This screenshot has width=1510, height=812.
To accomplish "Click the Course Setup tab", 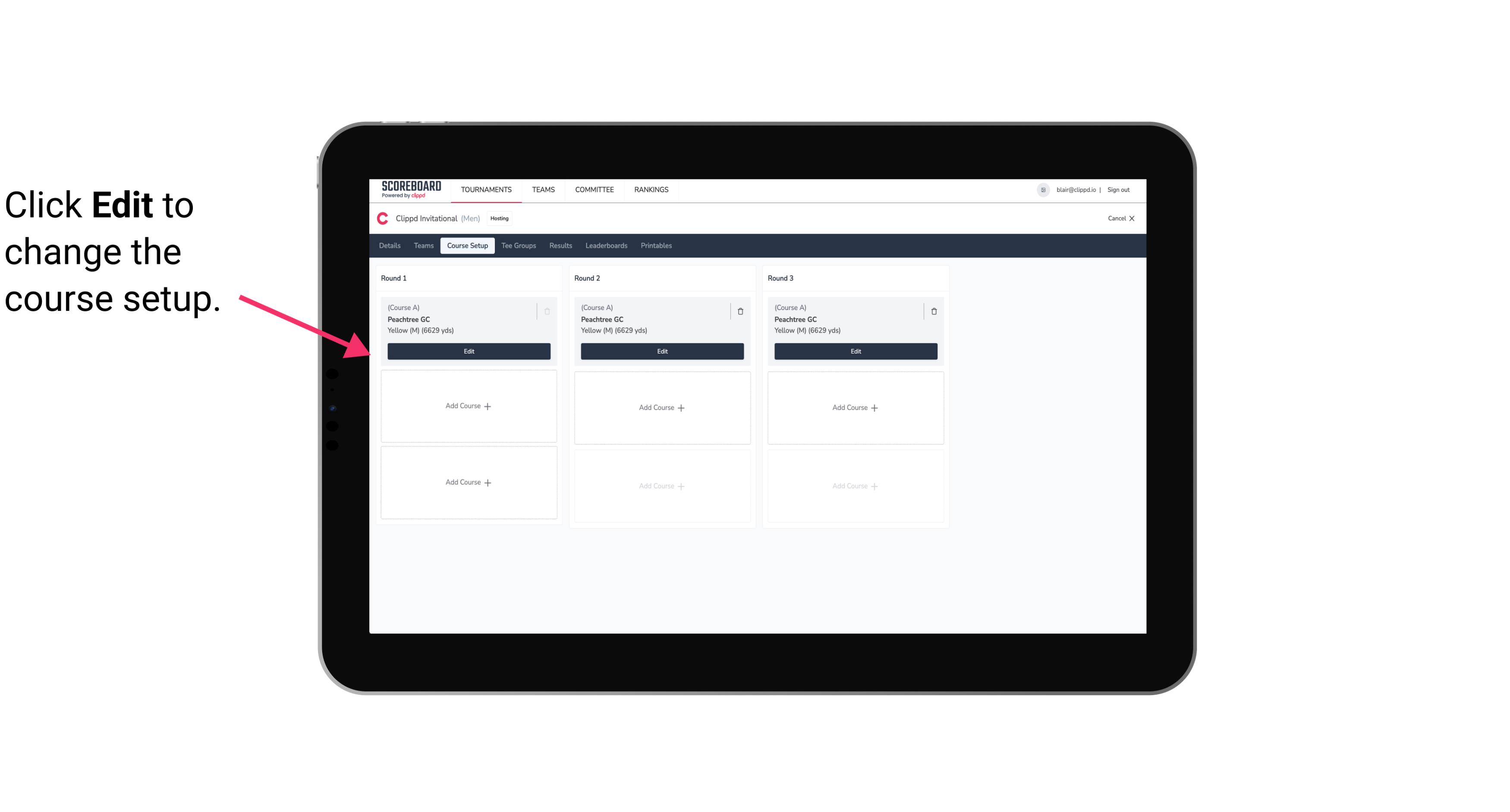I will [466, 245].
